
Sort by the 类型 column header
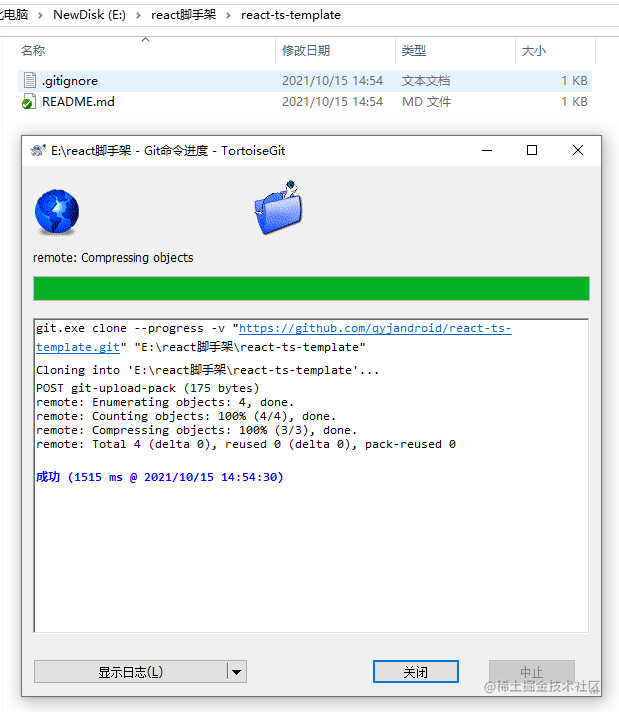[x=414, y=50]
